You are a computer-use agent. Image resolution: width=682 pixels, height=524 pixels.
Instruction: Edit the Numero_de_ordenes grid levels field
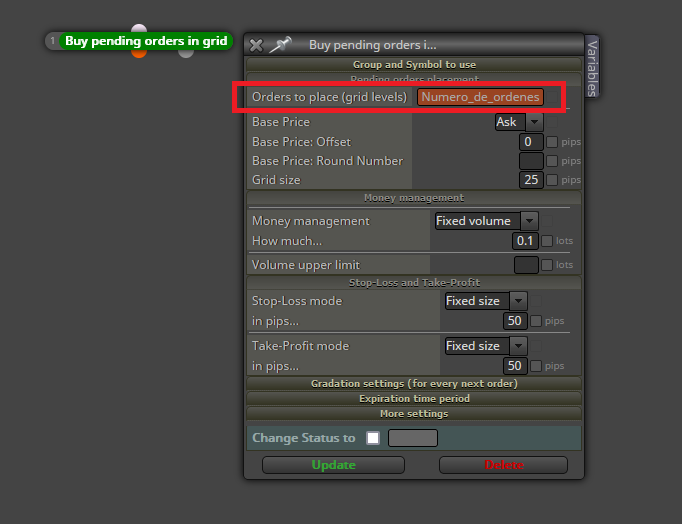click(480, 97)
